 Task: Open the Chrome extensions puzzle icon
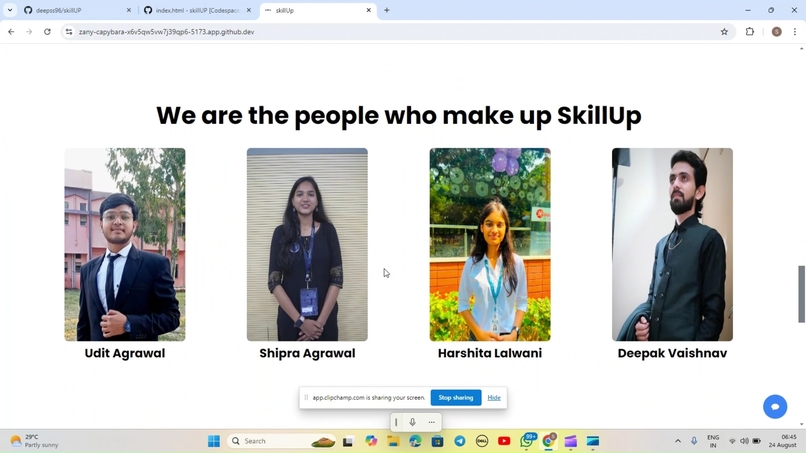[x=750, y=32]
